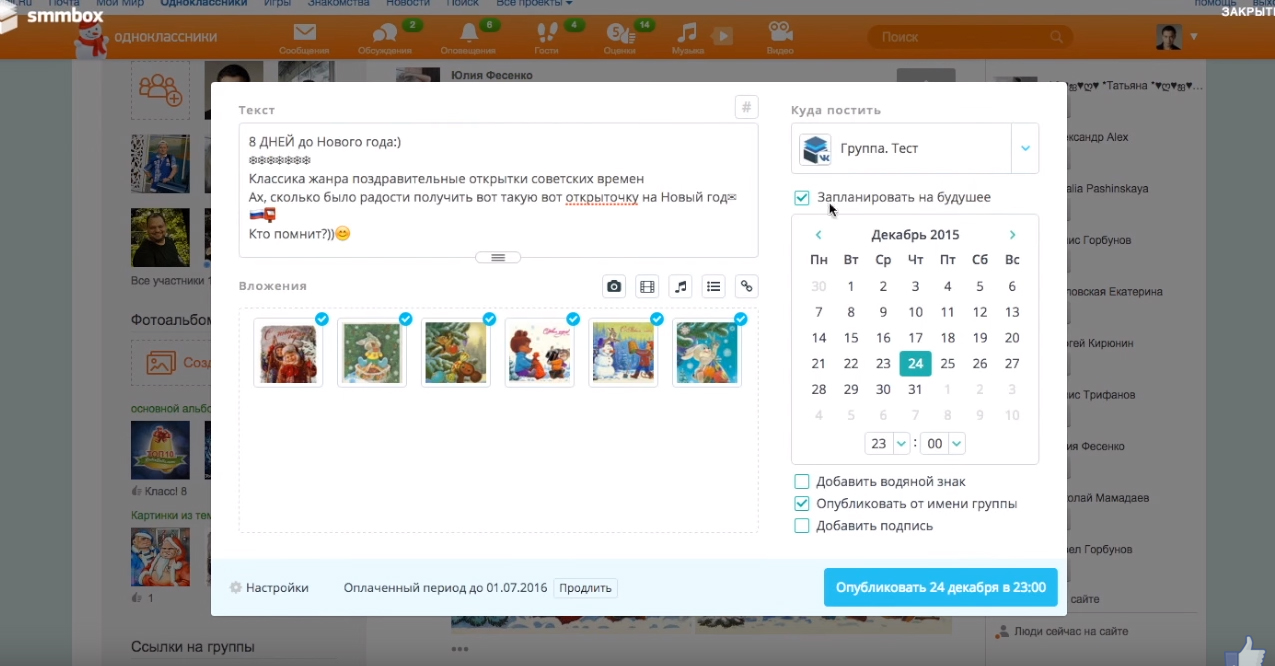
Task: Click the music note attachment icon
Action: (680, 287)
